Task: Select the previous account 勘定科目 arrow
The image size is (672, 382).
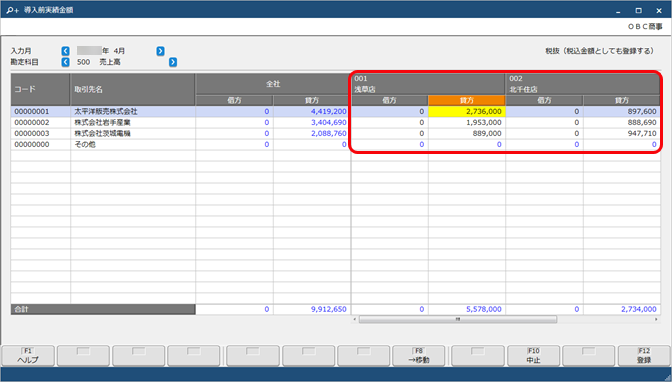Action: point(65,62)
